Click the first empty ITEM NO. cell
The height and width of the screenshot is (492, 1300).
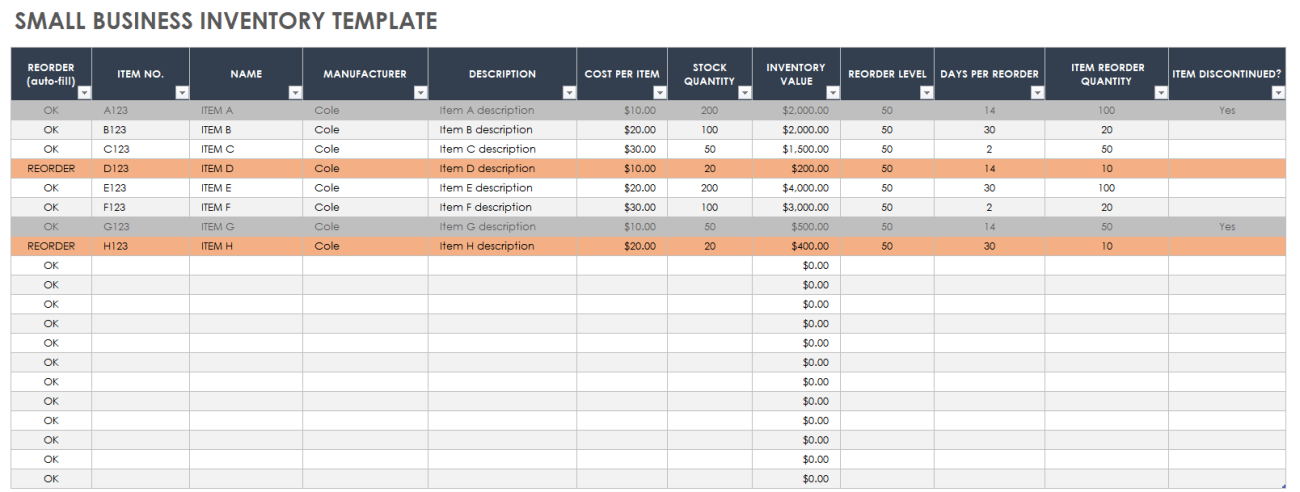[140, 266]
